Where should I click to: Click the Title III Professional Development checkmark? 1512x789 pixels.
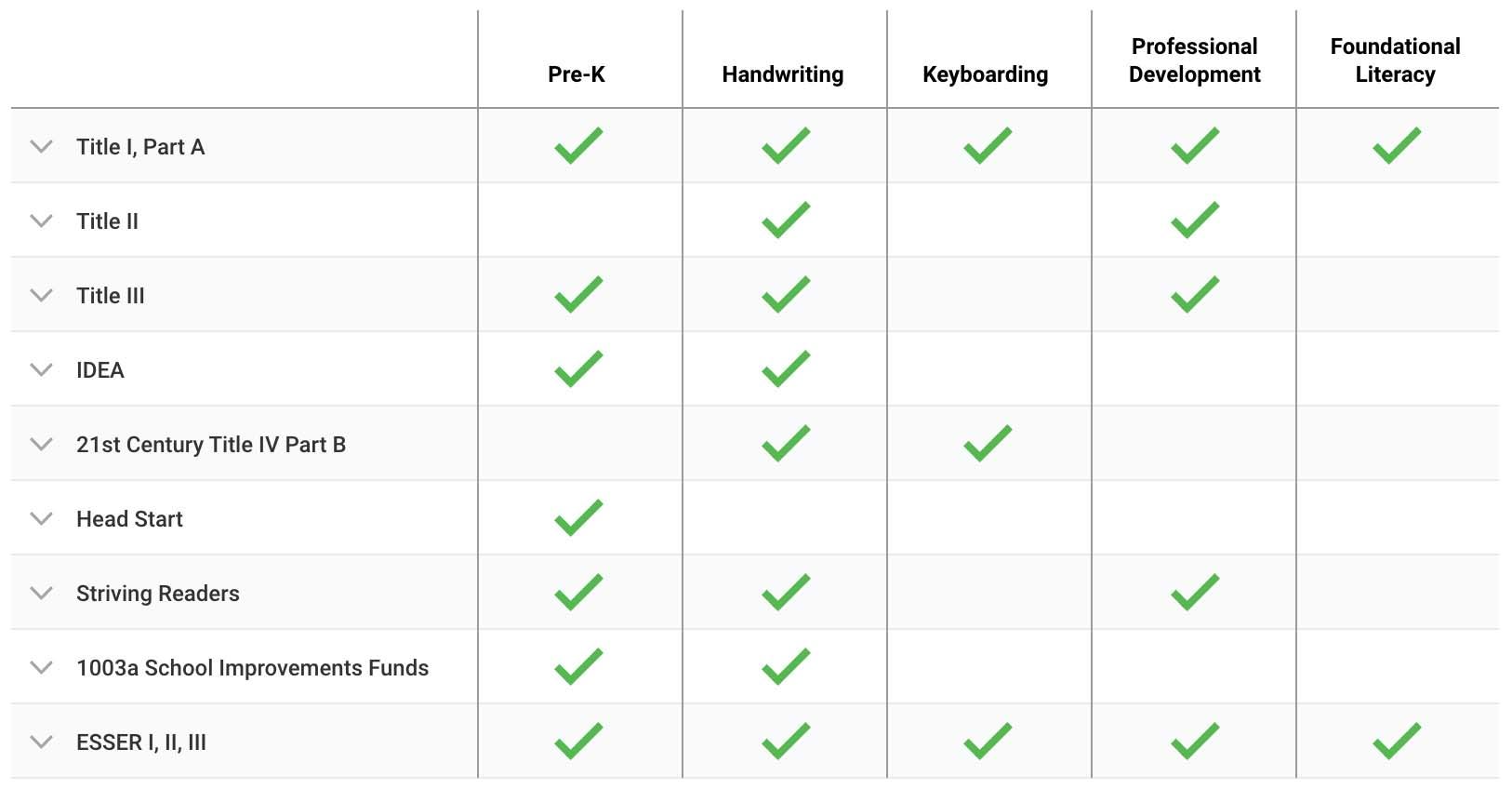[x=1195, y=295]
